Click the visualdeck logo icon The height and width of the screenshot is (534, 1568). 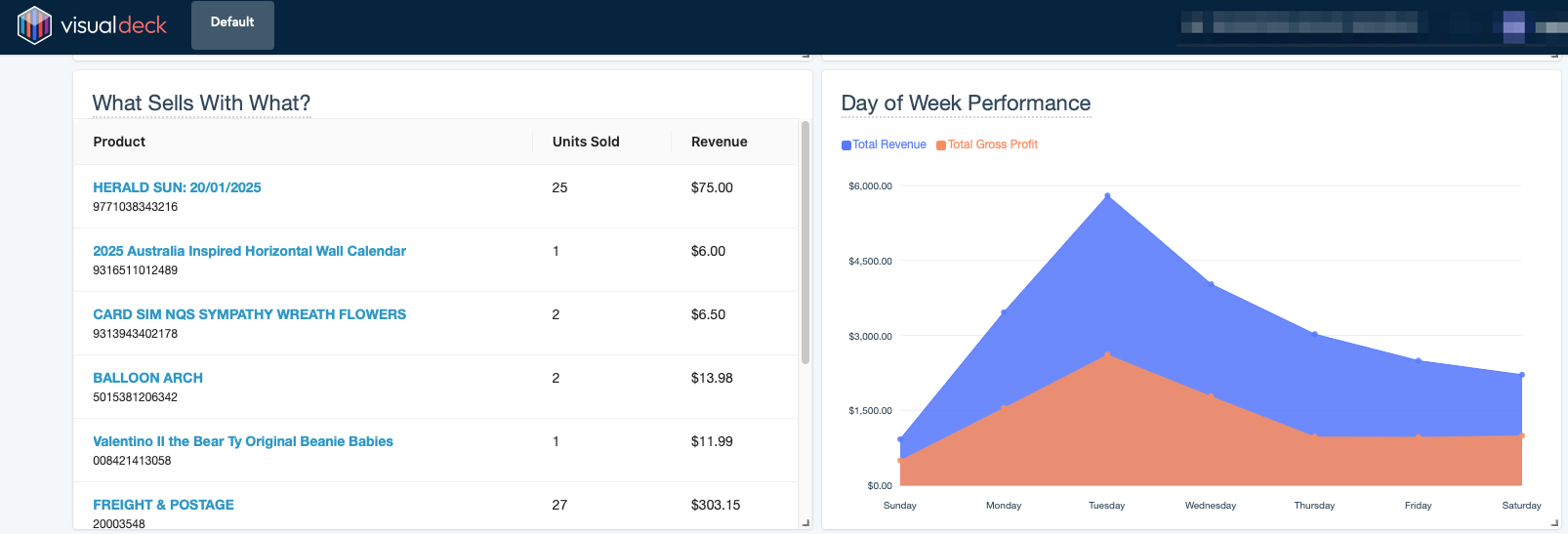tap(34, 25)
